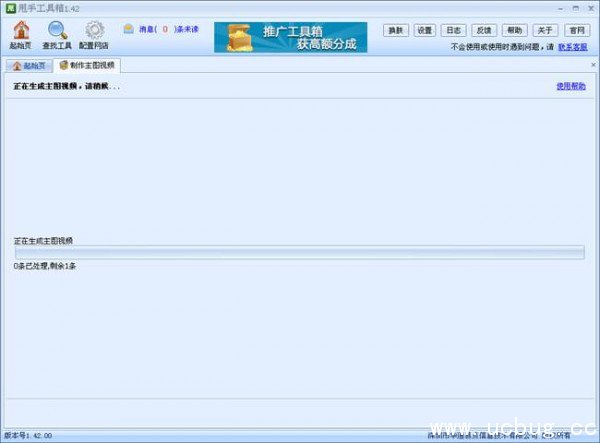
Task: Click the 反馈 feedback button
Action: point(484,30)
